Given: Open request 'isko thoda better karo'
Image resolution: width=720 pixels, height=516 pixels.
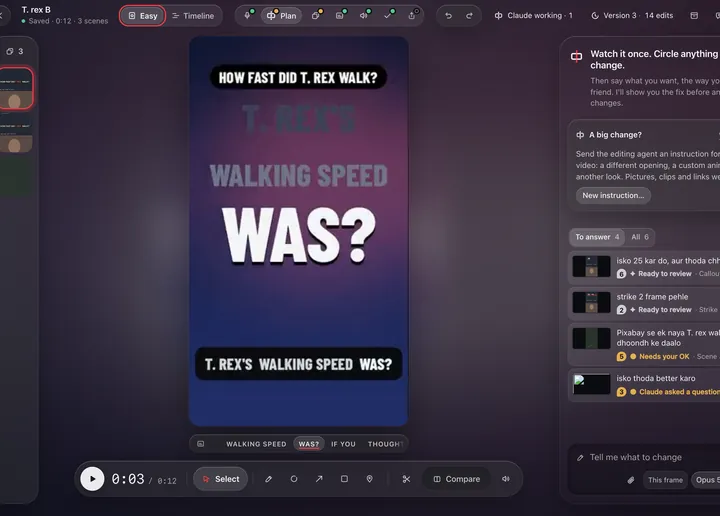Looking at the screenshot, I should [x=644, y=385].
